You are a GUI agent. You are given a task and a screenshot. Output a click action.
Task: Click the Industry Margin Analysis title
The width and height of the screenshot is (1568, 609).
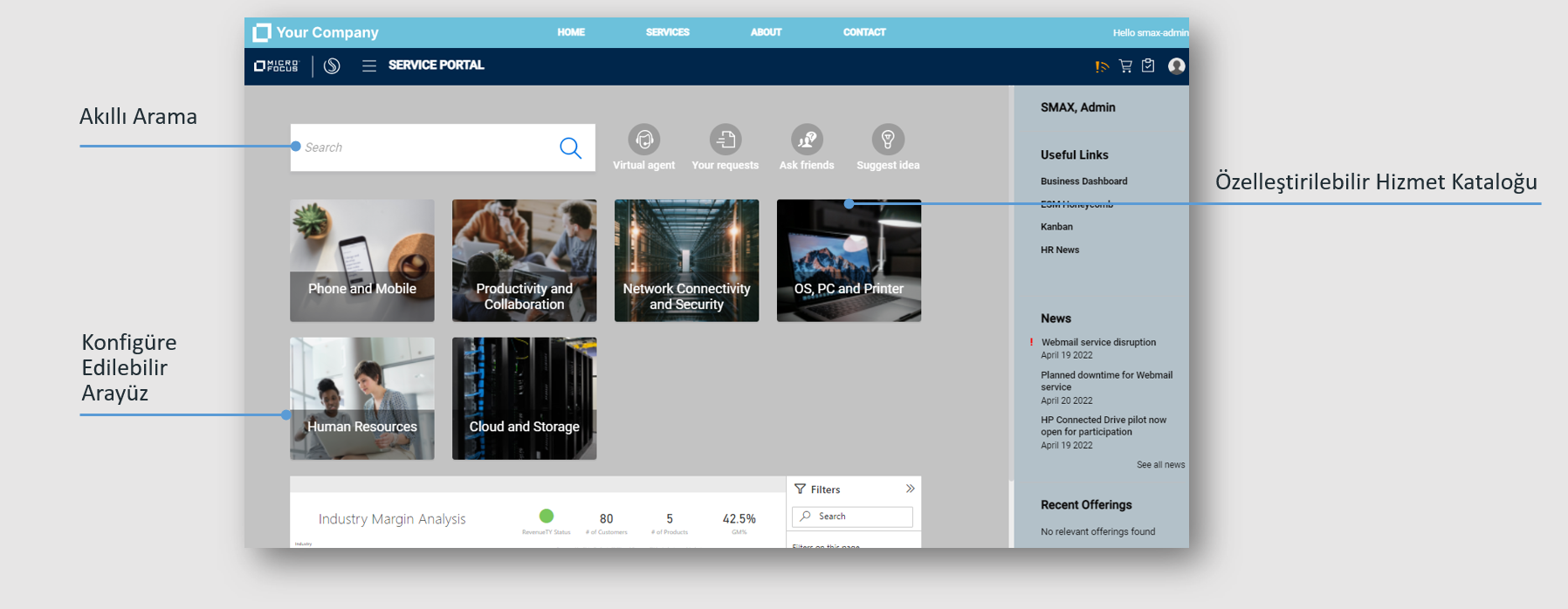pos(392,519)
